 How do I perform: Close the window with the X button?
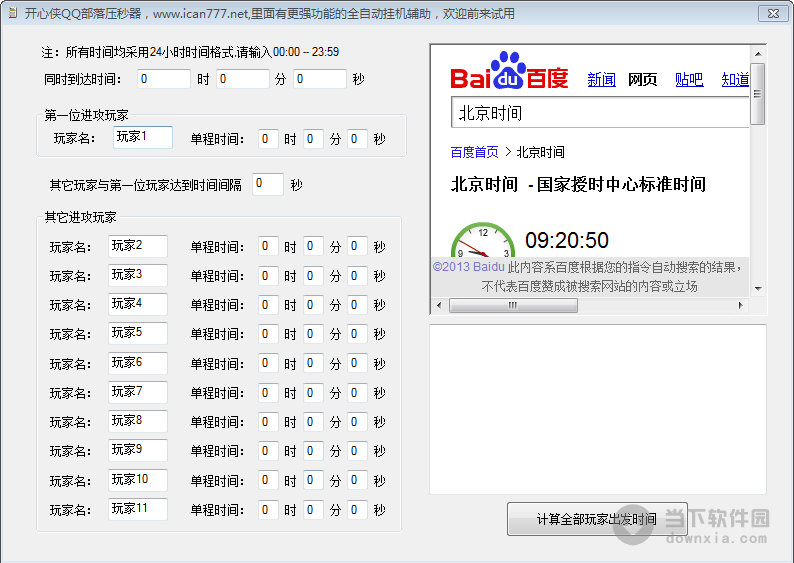(x=770, y=13)
